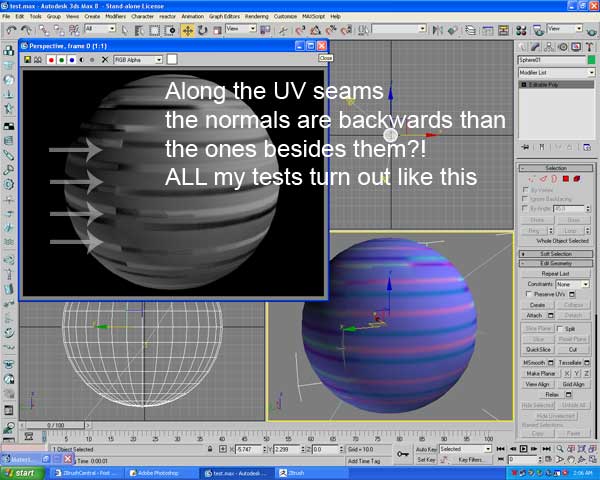
Task: Save bitmap in rendered frame window
Action: tap(28, 60)
